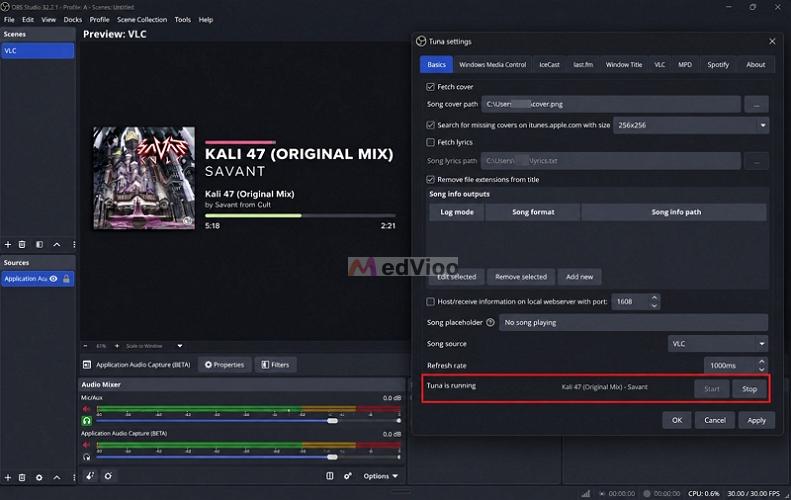Toggle lock on Application Audio source

(x=66, y=279)
